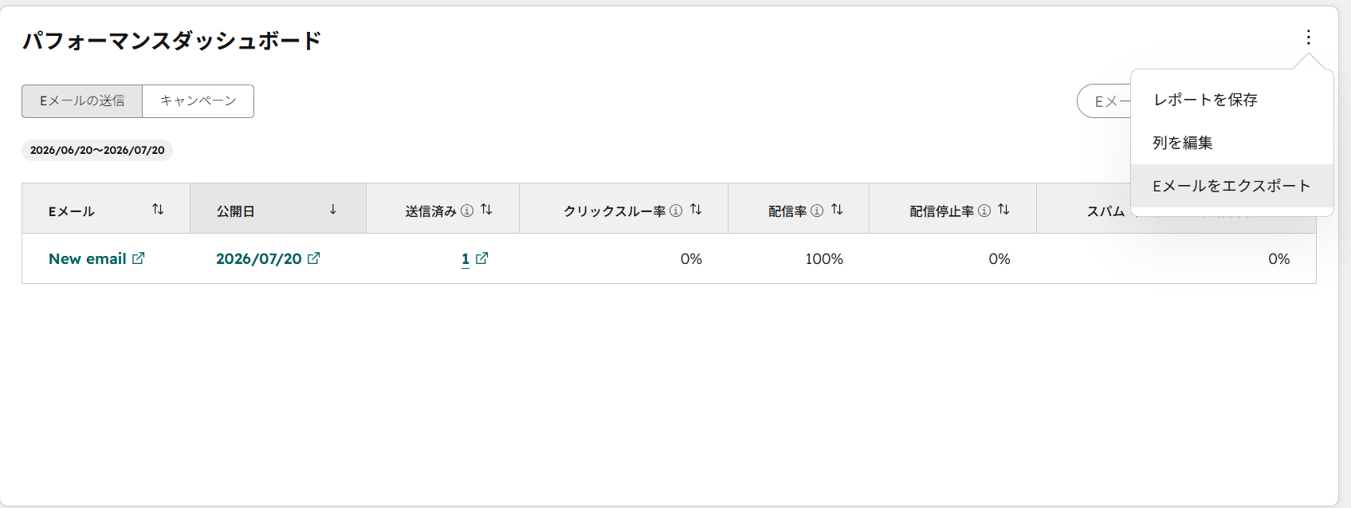Sort table by Eメール column arrows
The image size is (1351, 508).
[x=158, y=210]
